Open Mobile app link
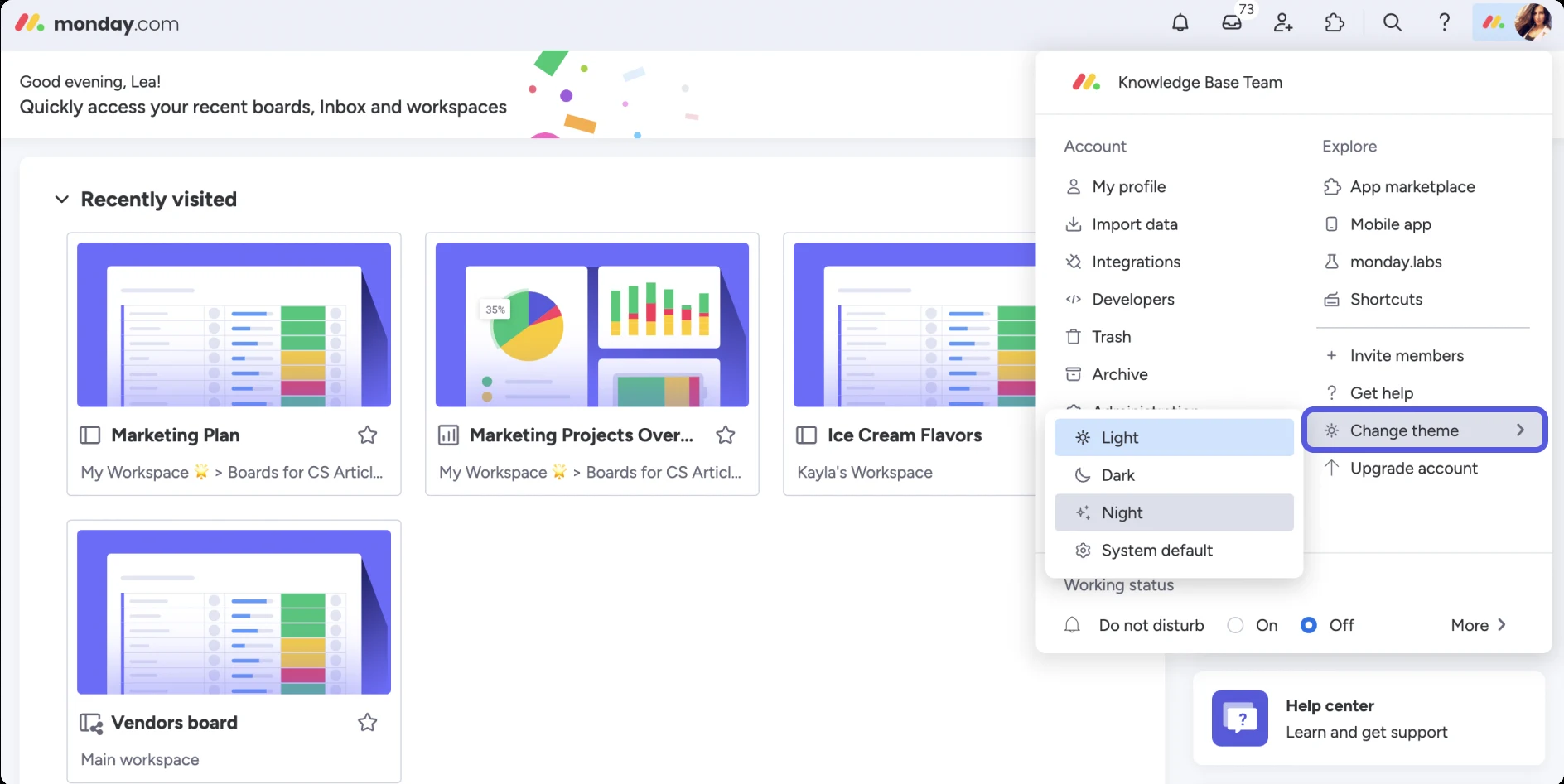The width and height of the screenshot is (1564, 784). click(1378, 224)
